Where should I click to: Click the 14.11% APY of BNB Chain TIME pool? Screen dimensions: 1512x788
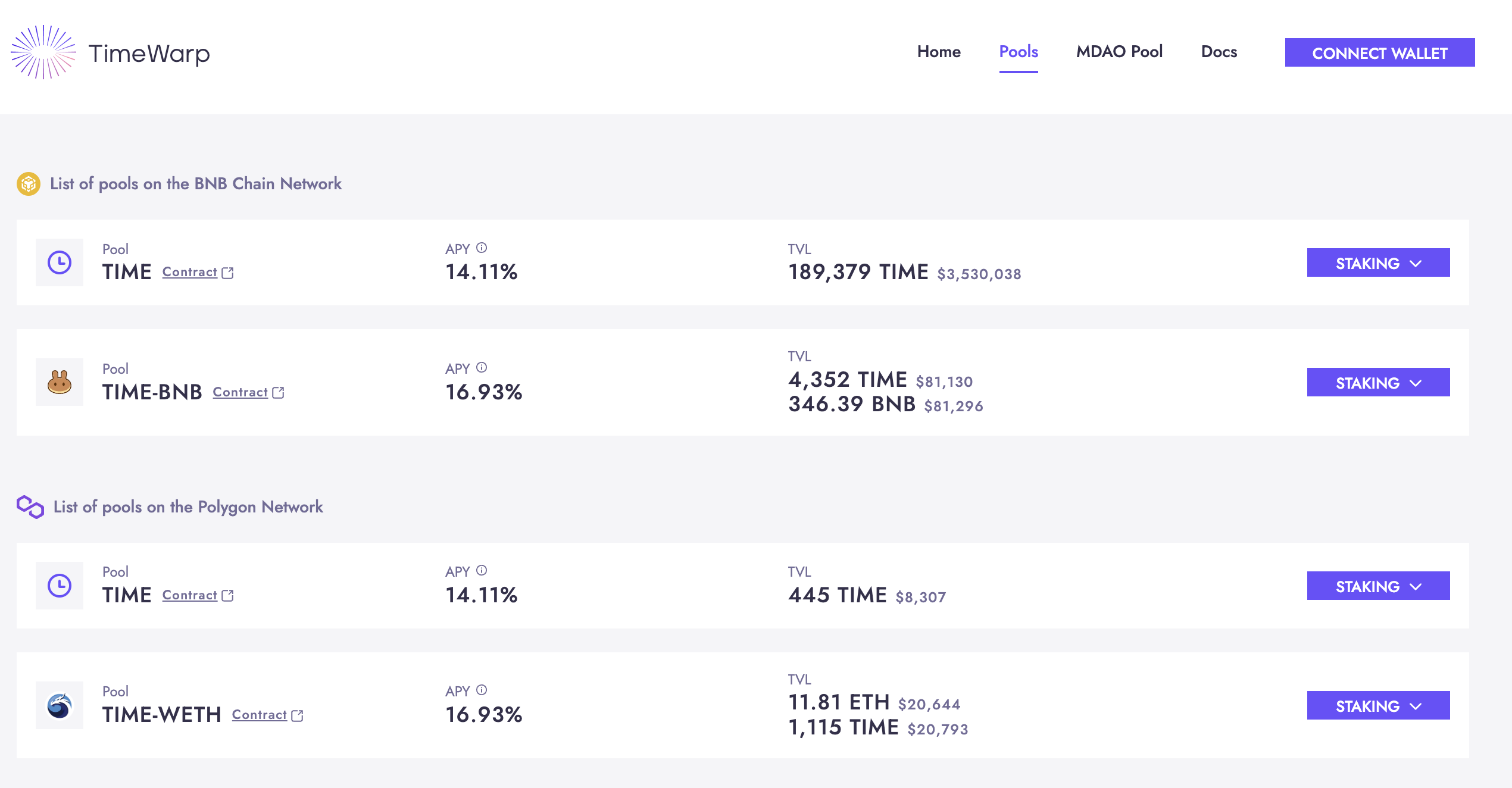482,272
